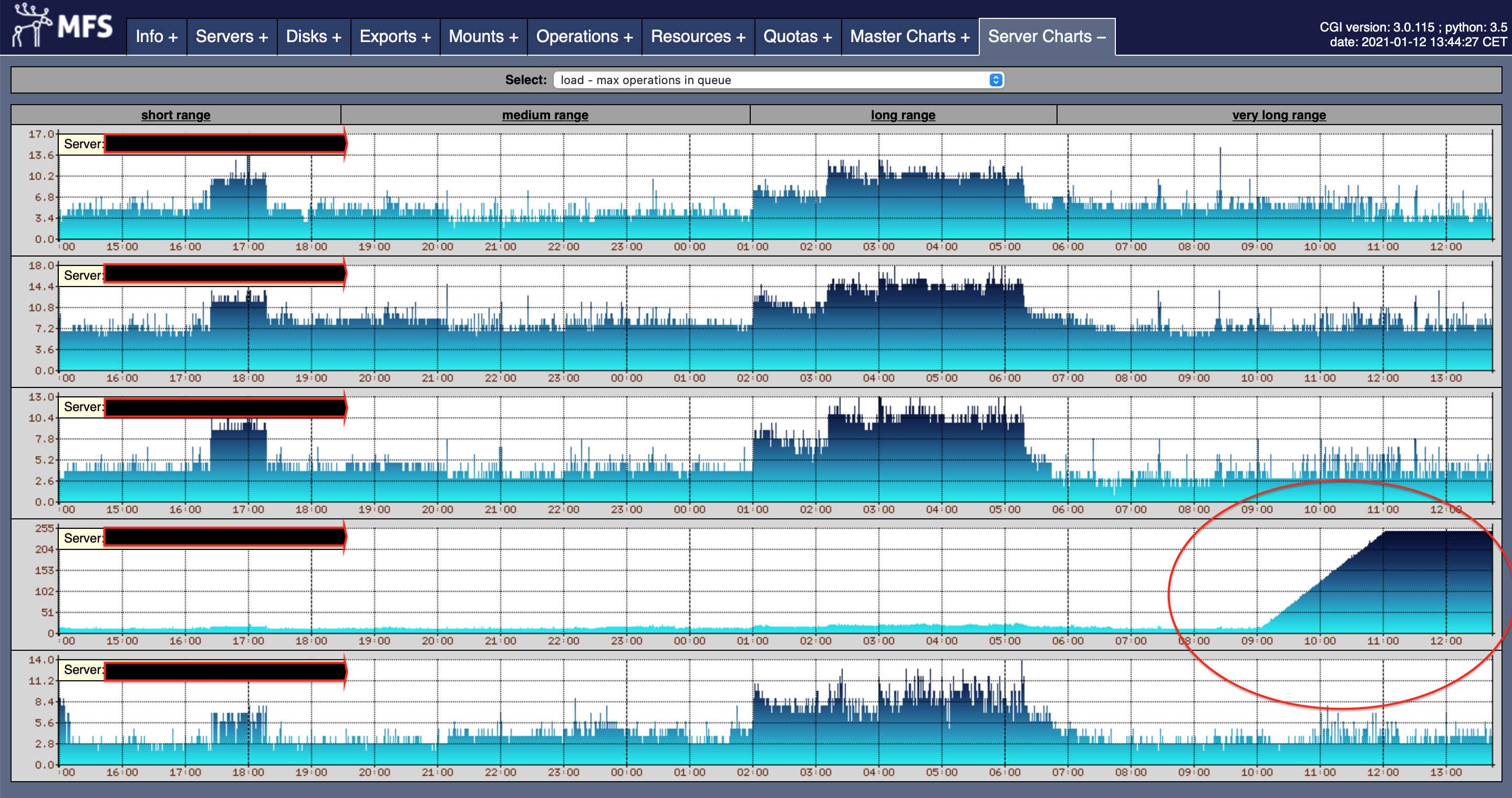
Task: Click the fourth chart with 255 scale
Action: click(x=756, y=584)
